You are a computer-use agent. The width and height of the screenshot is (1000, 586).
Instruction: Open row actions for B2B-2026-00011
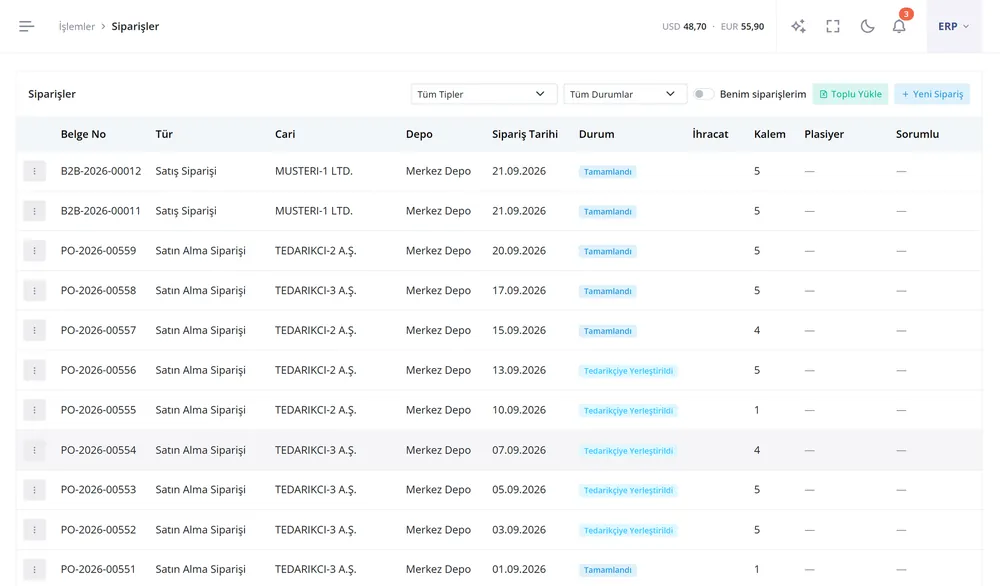[34, 211]
